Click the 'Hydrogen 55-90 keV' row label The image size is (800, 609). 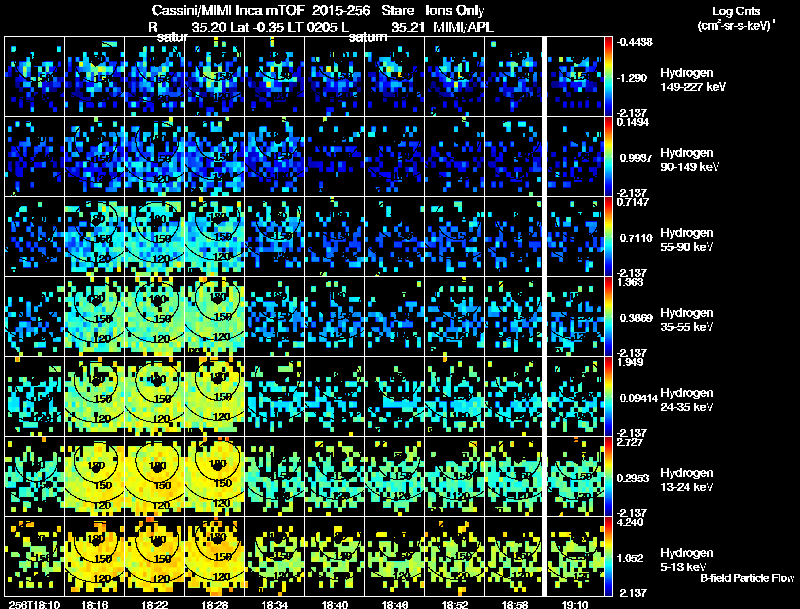(687, 240)
